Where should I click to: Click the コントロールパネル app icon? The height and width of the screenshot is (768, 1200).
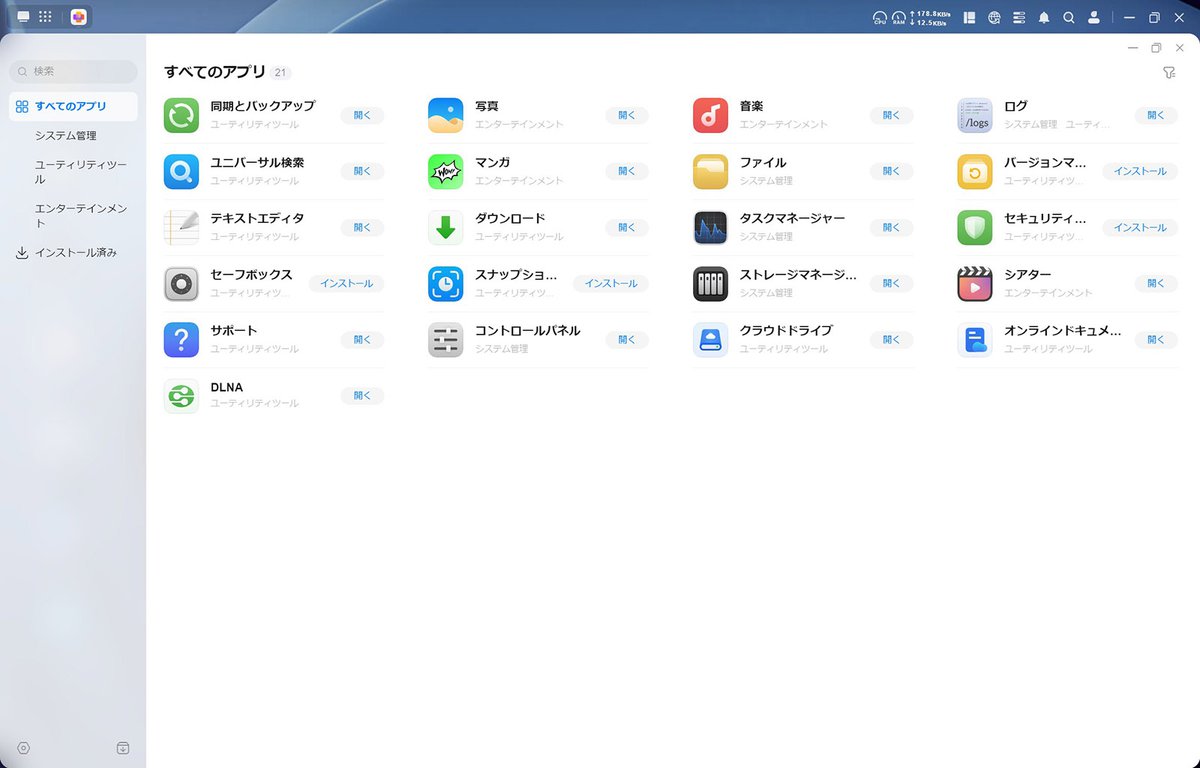click(445, 340)
